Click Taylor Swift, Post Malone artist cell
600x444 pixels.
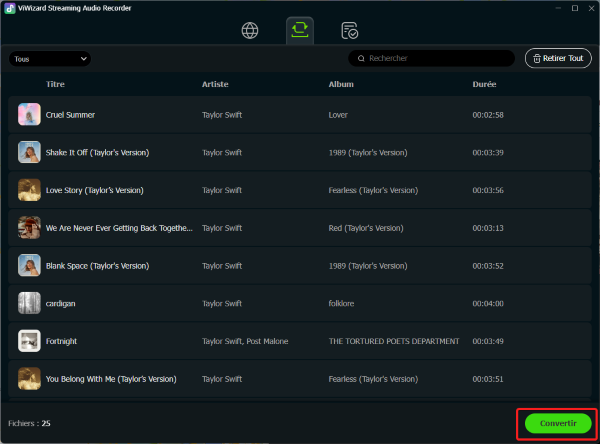pyautogui.click(x=245, y=341)
